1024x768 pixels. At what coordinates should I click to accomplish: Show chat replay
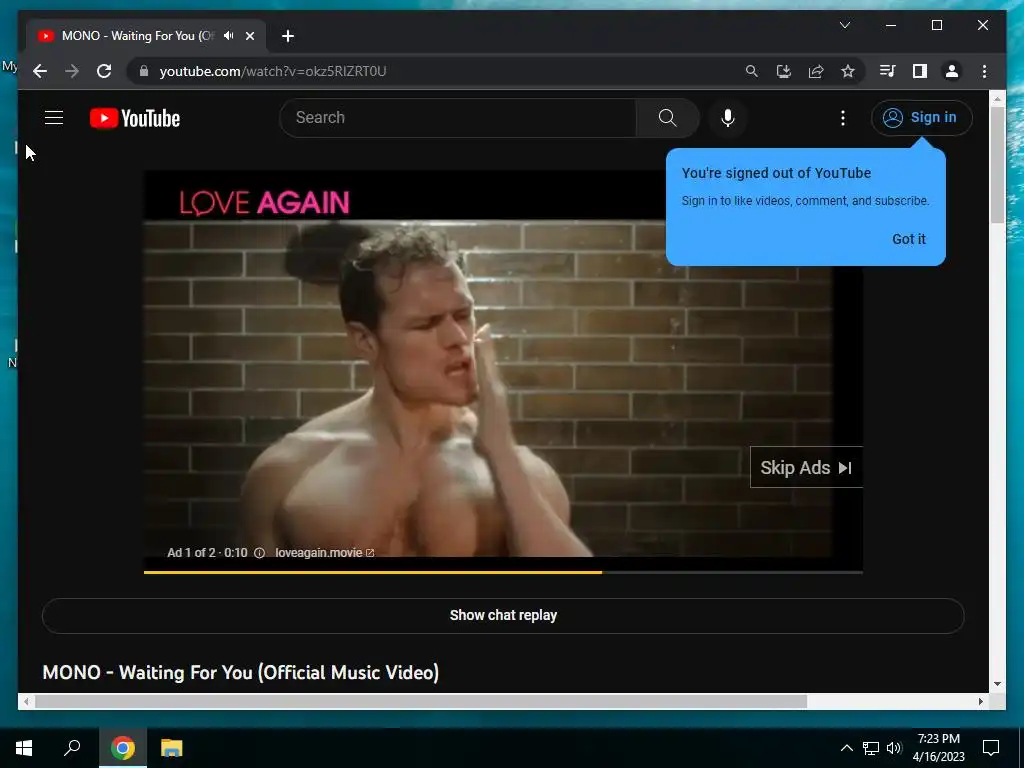point(503,615)
